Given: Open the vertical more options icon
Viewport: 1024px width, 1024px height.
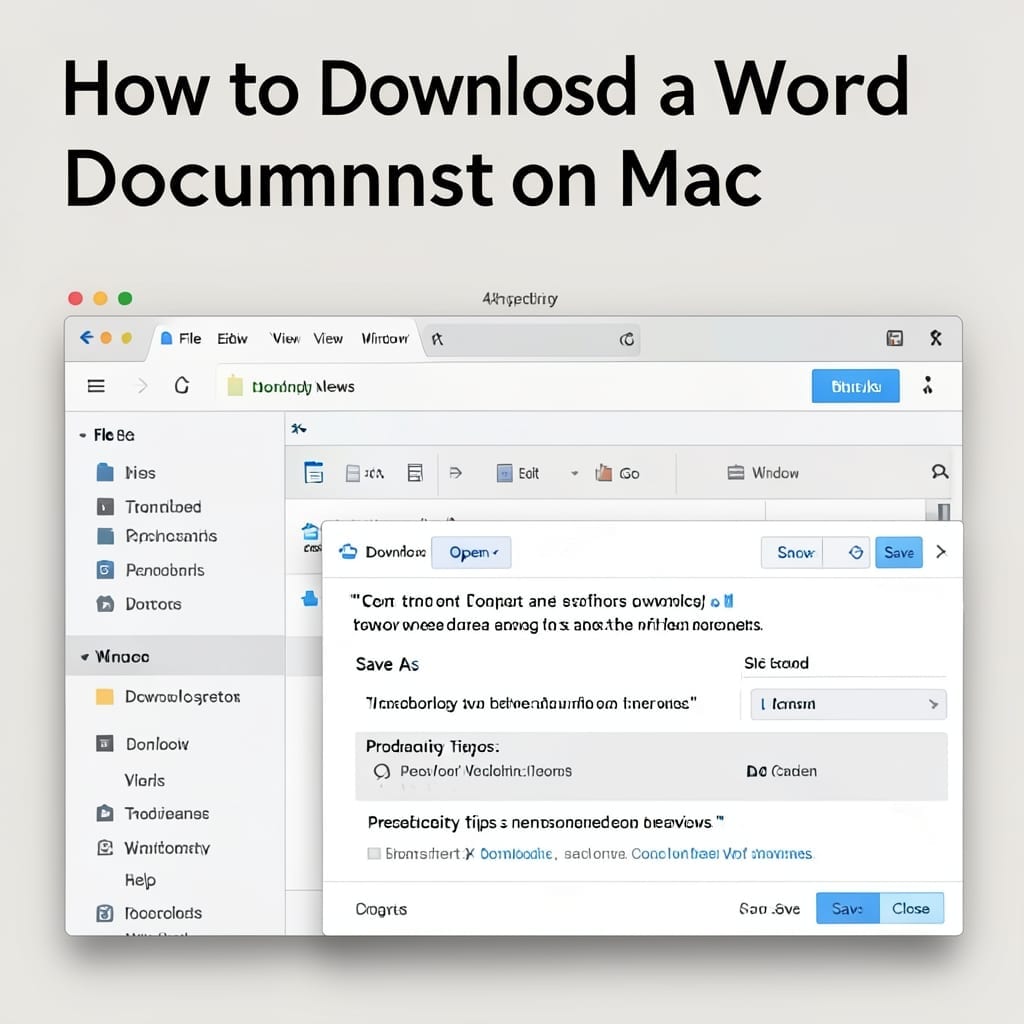Looking at the screenshot, I should point(927,385).
